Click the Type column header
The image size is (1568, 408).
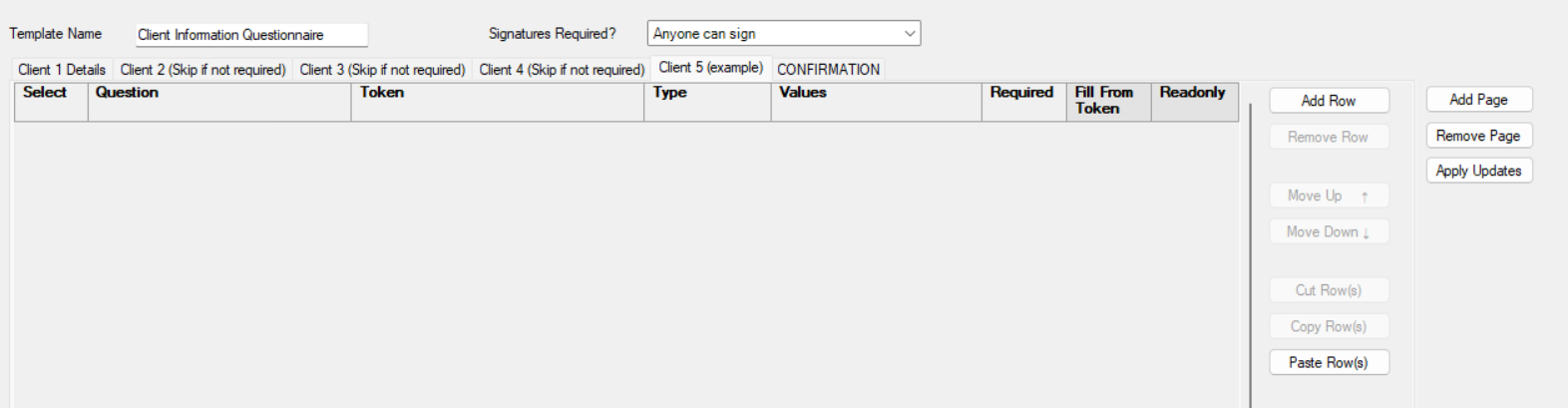click(706, 102)
